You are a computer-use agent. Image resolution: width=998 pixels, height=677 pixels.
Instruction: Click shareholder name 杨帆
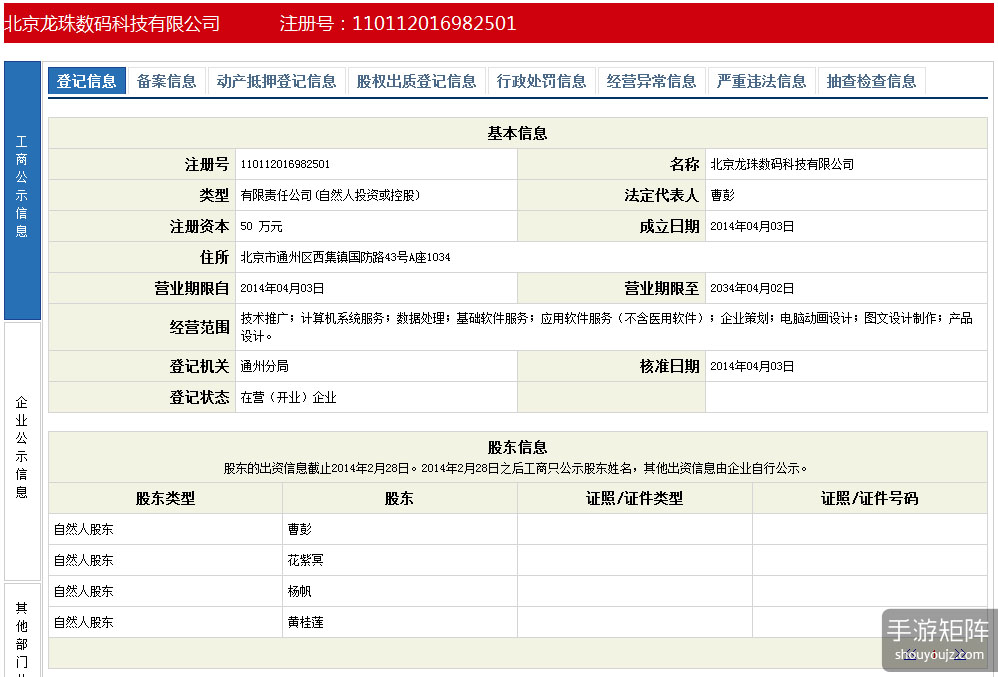(x=300, y=591)
